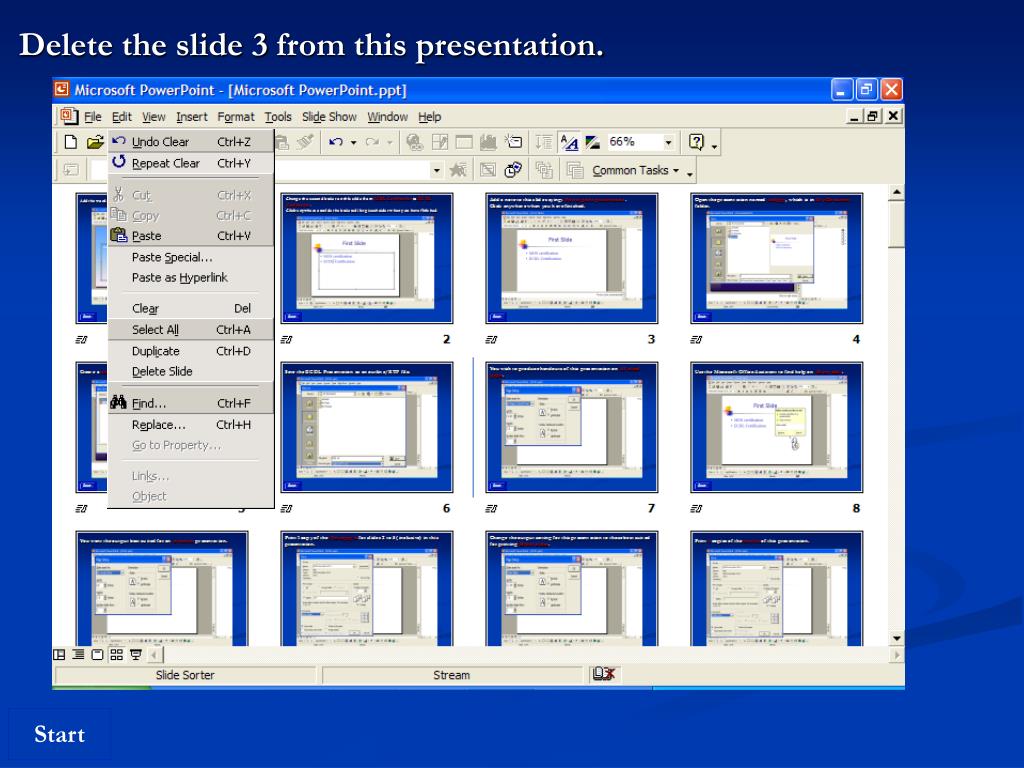
Task: Click the Slide Sorter status bar text
Action: (x=185, y=675)
